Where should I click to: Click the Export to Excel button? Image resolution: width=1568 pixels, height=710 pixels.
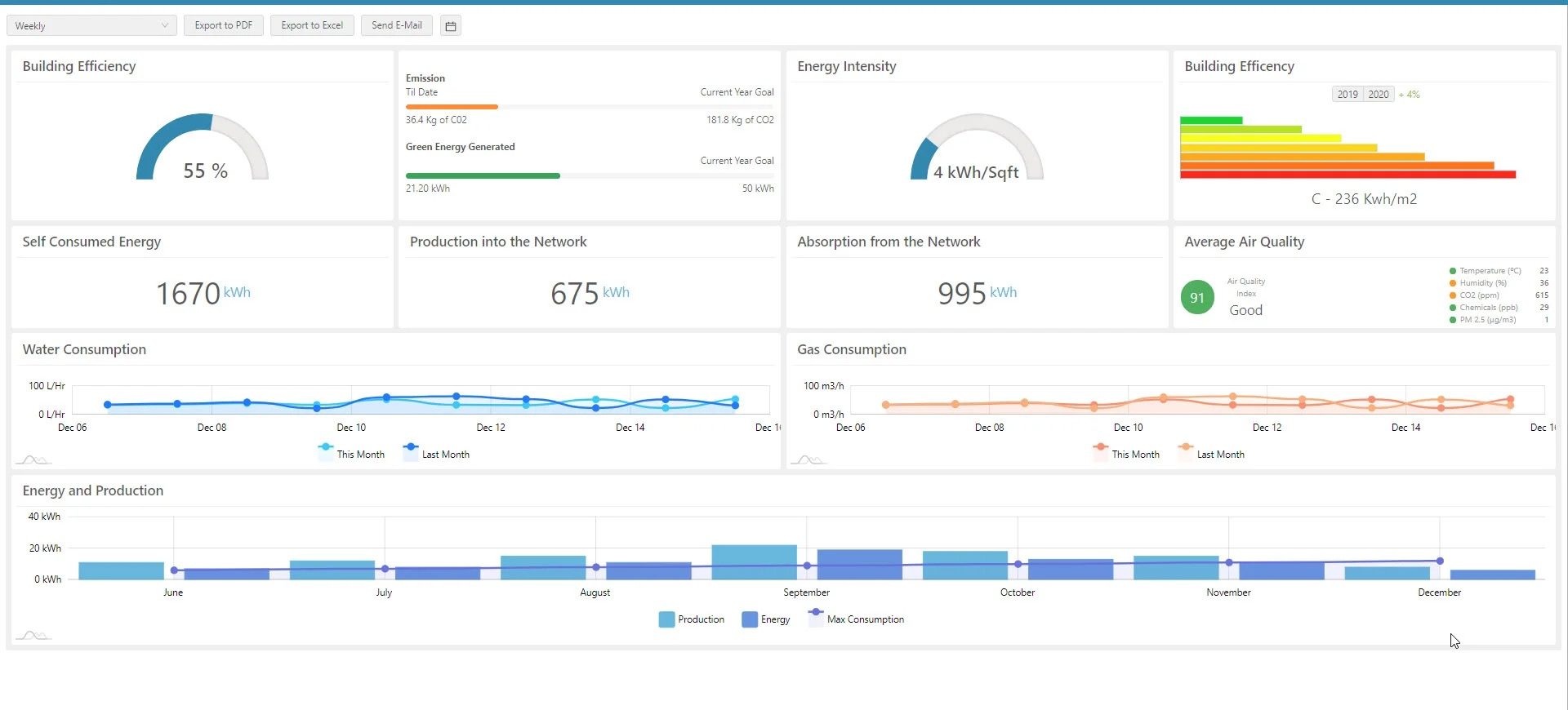pyautogui.click(x=312, y=25)
